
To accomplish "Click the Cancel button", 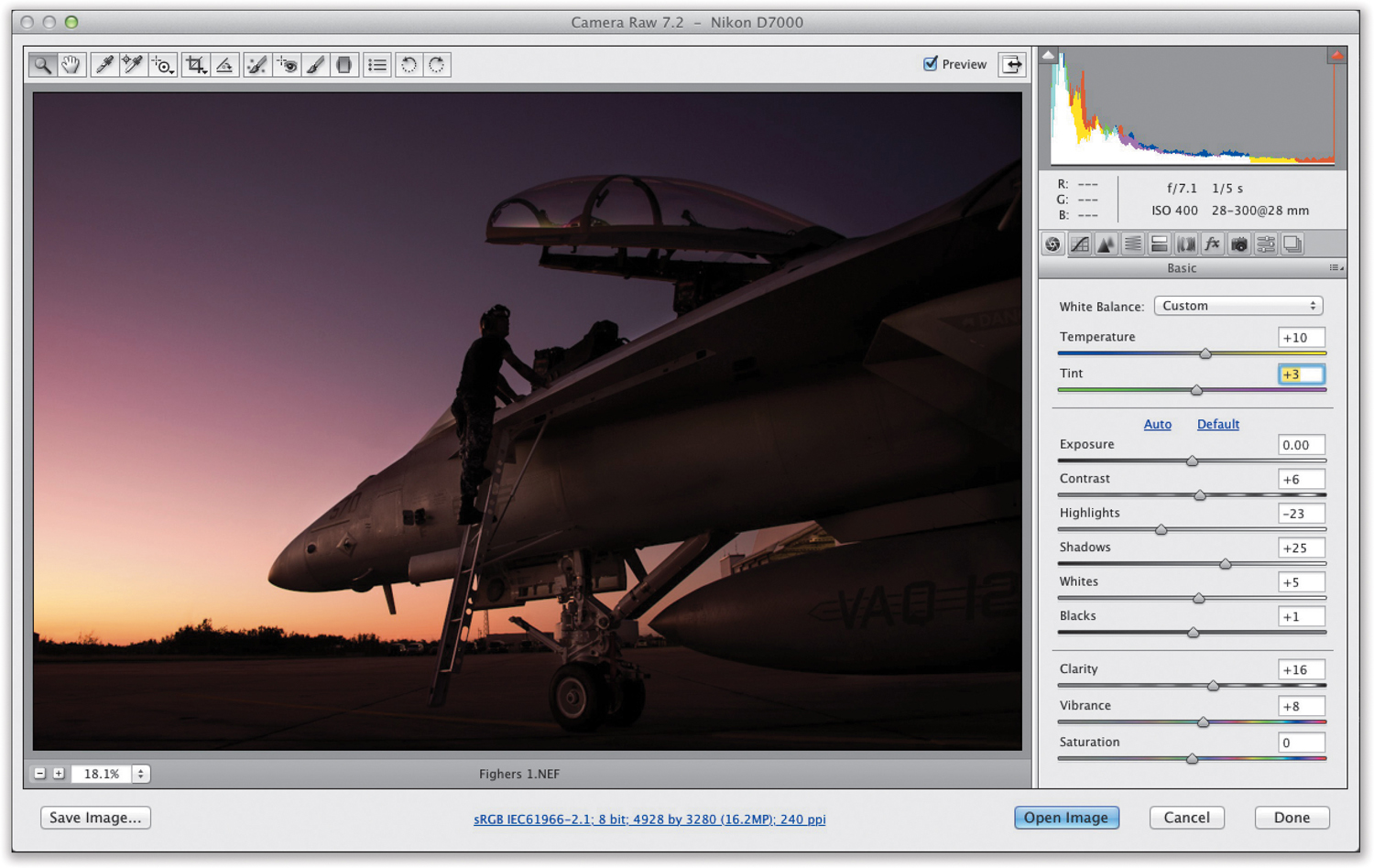I will pyautogui.click(x=1187, y=818).
